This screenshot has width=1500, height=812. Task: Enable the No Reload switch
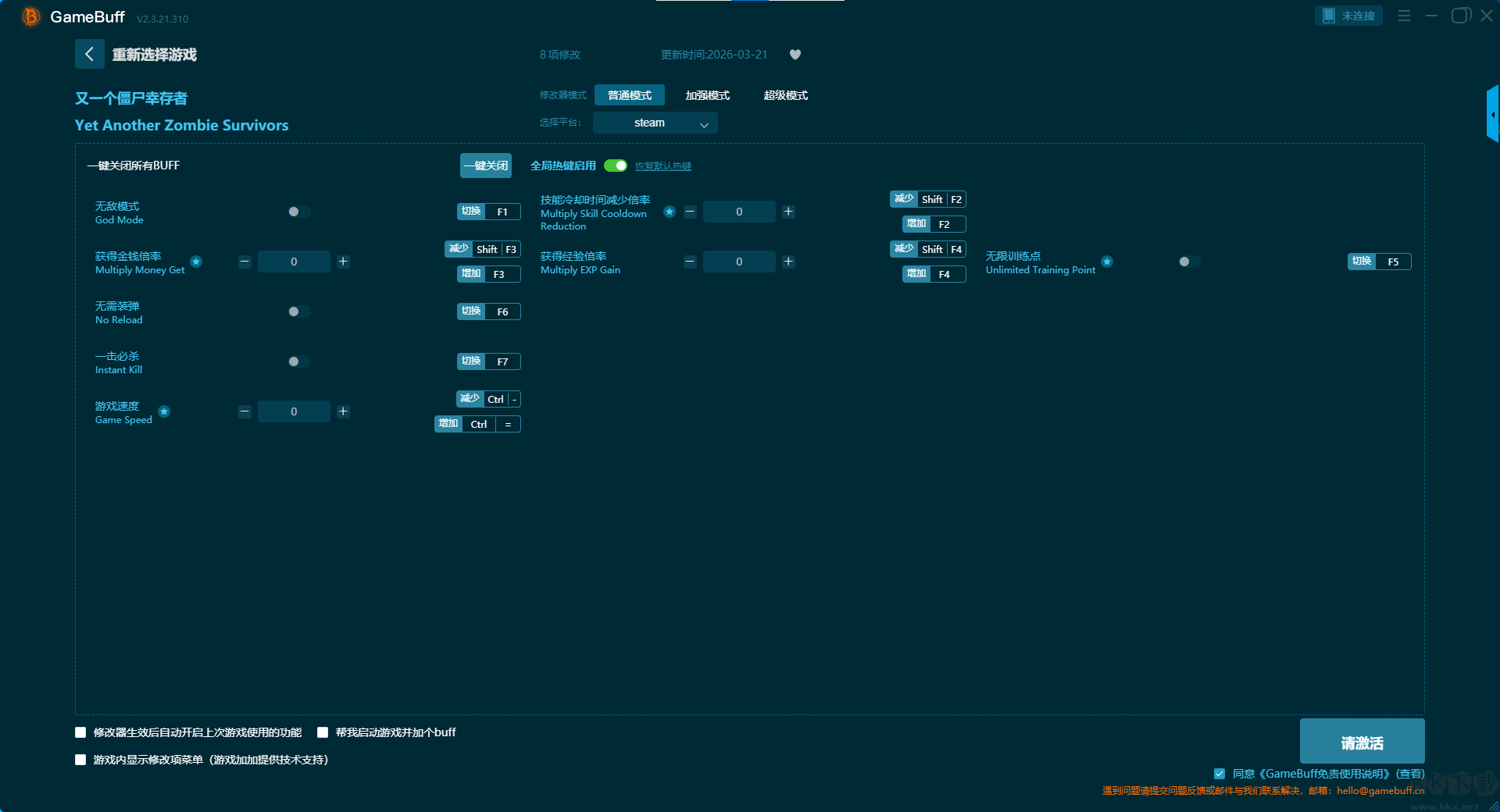tap(298, 312)
